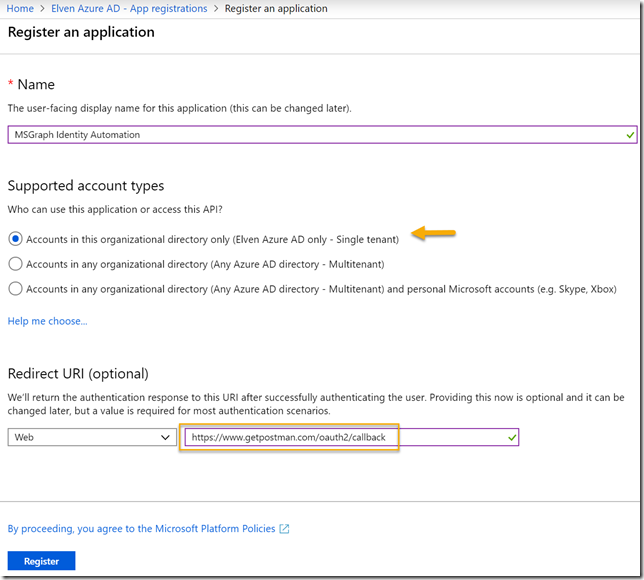Image resolution: width=644 pixels, height=580 pixels.
Task: Click the Name input field
Action: click(322, 135)
